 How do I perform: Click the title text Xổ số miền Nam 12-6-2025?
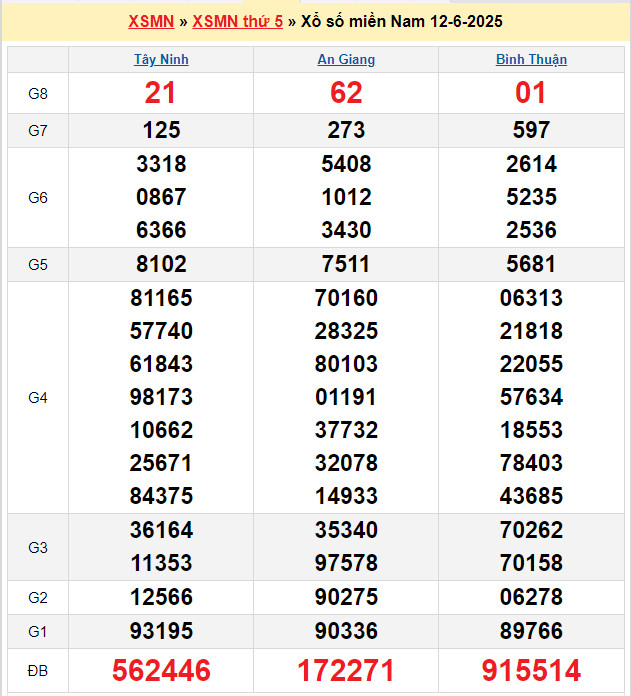coord(402,21)
